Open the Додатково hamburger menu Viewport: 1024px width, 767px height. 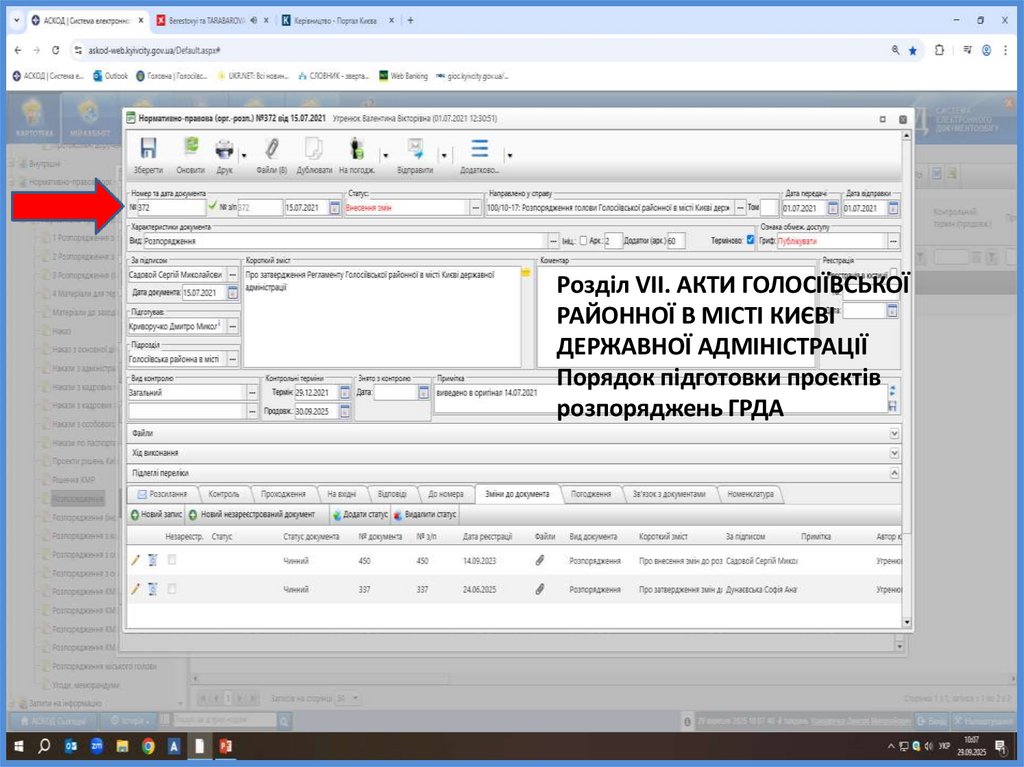point(480,151)
